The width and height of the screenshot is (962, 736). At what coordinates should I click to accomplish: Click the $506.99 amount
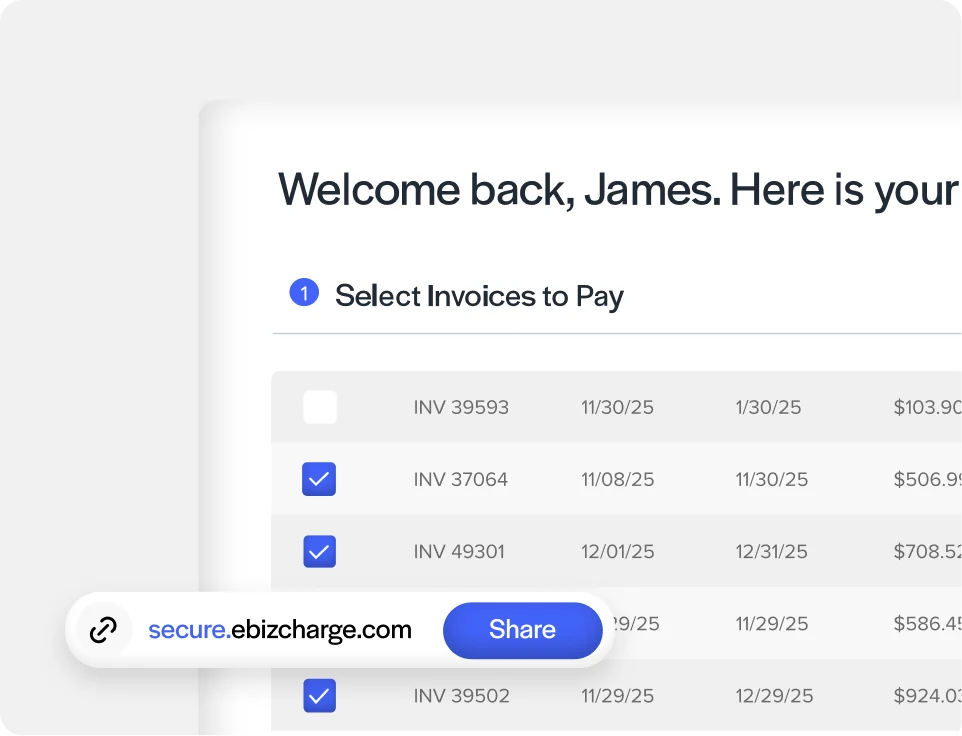click(927, 479)
